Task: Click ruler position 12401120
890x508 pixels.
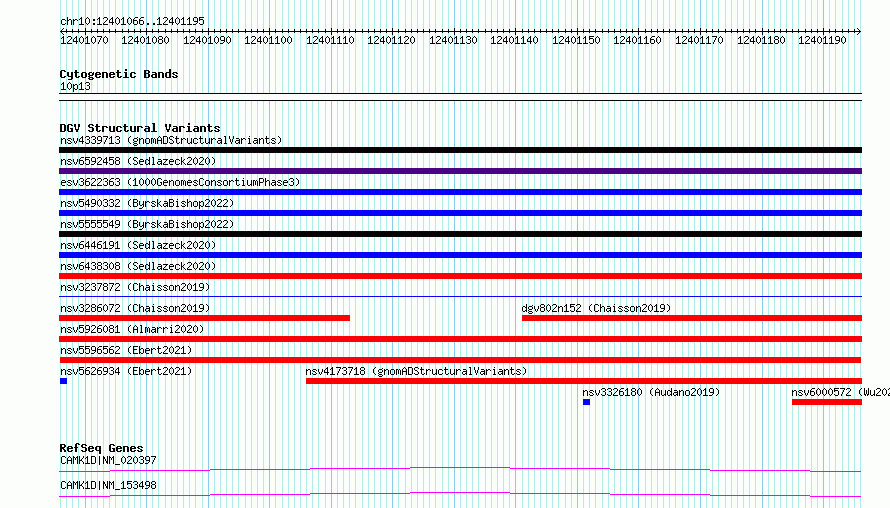Action: coord(392,40)
